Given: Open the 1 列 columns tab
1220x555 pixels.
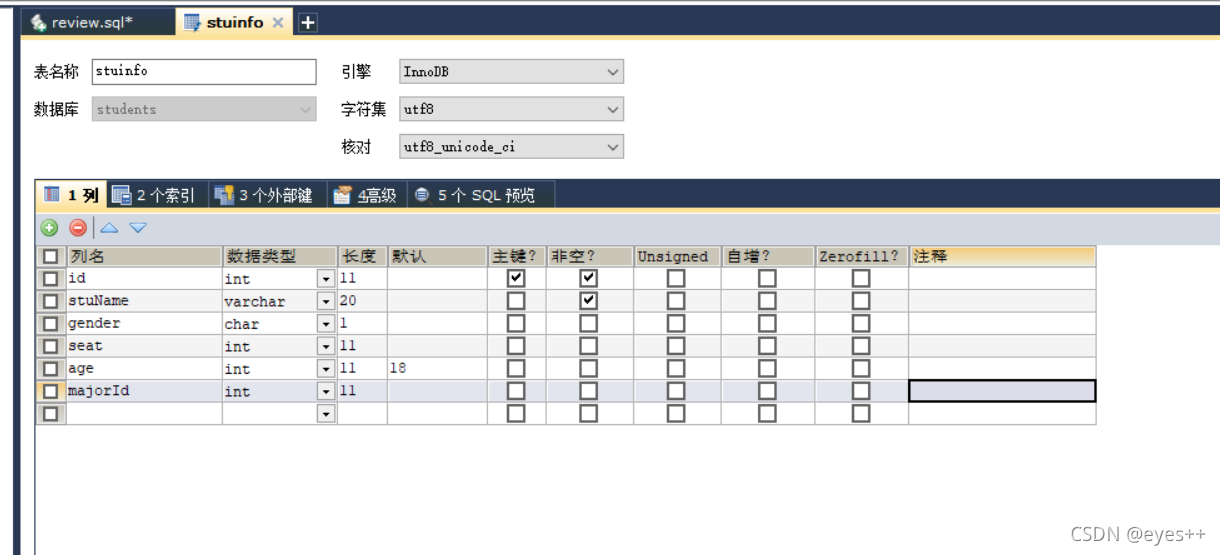Looking at the screenshot, I should click(72, 195).
